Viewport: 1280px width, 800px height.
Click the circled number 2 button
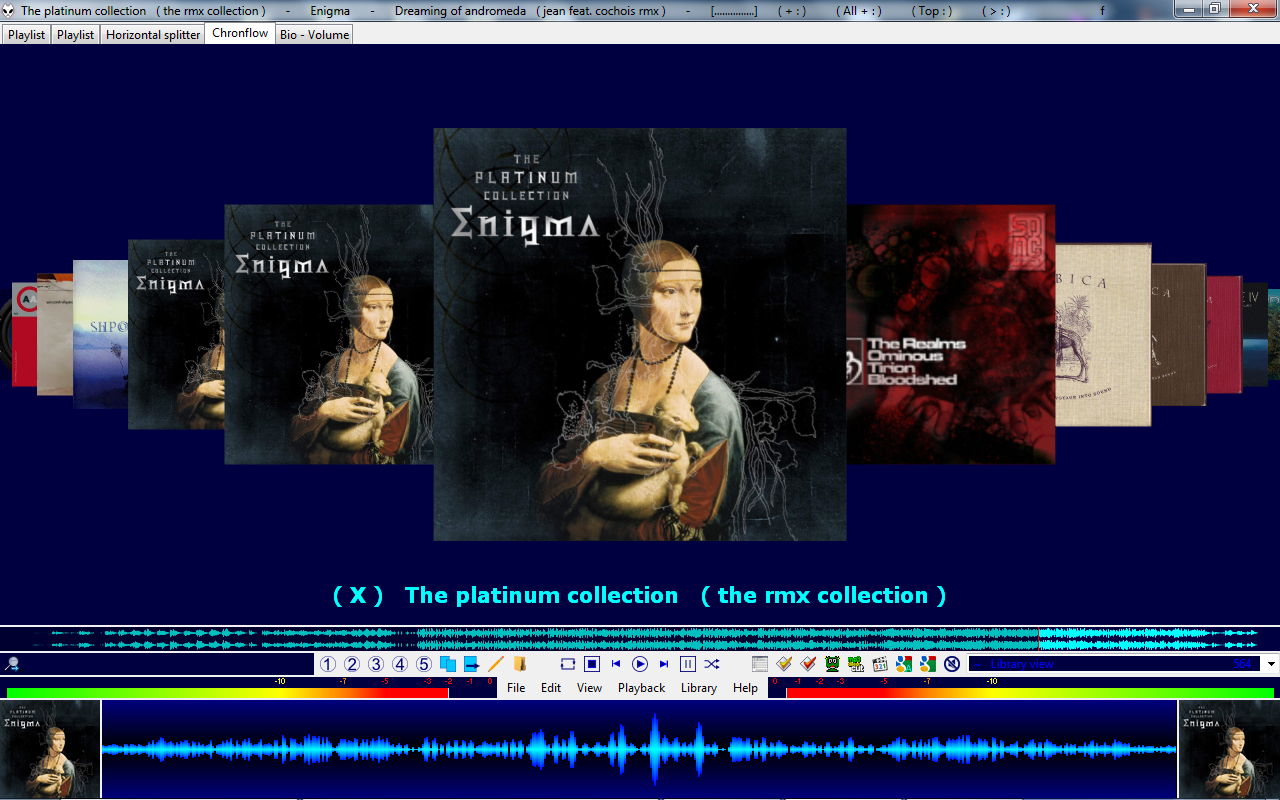pos(352,664)
